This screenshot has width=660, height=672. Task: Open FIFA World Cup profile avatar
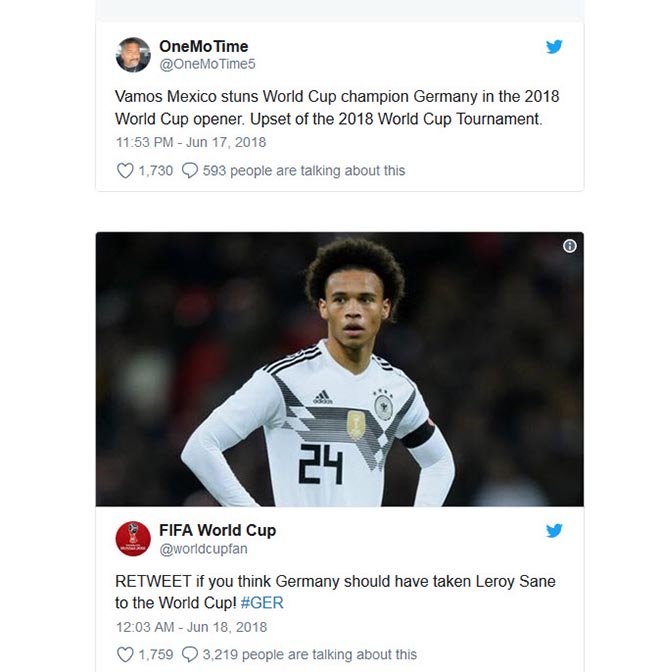pos(133,539)
